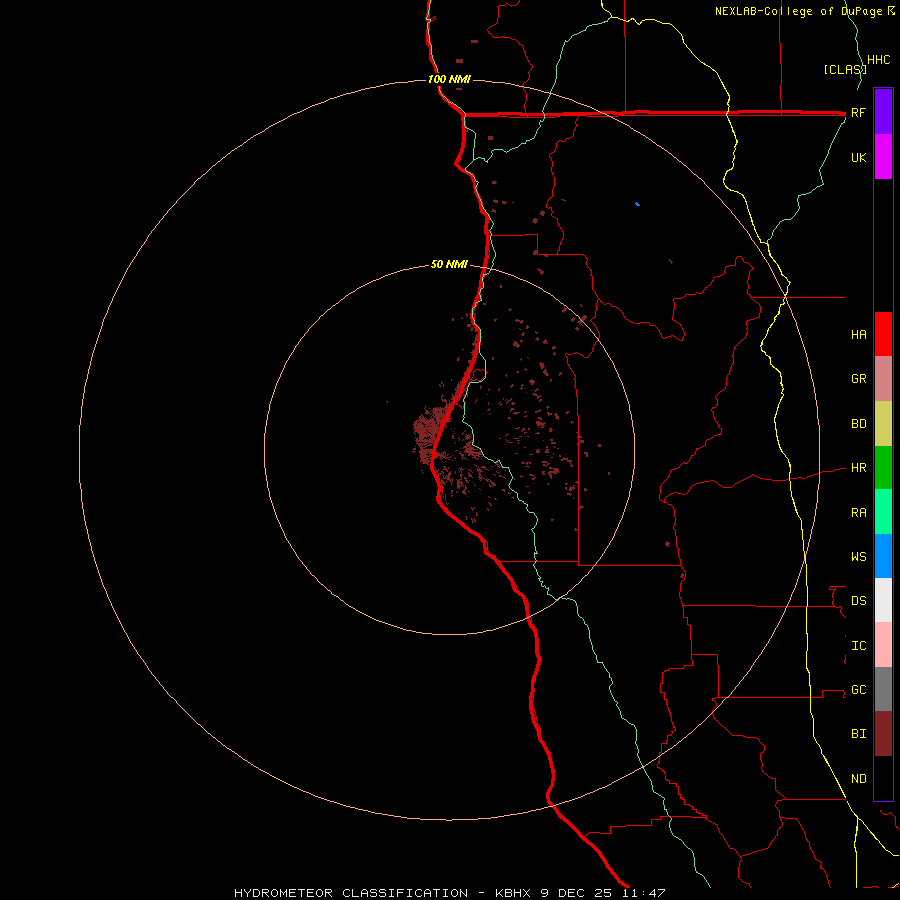Click the dark green HR swatch

pyautogui.click(x=883, y=468)
